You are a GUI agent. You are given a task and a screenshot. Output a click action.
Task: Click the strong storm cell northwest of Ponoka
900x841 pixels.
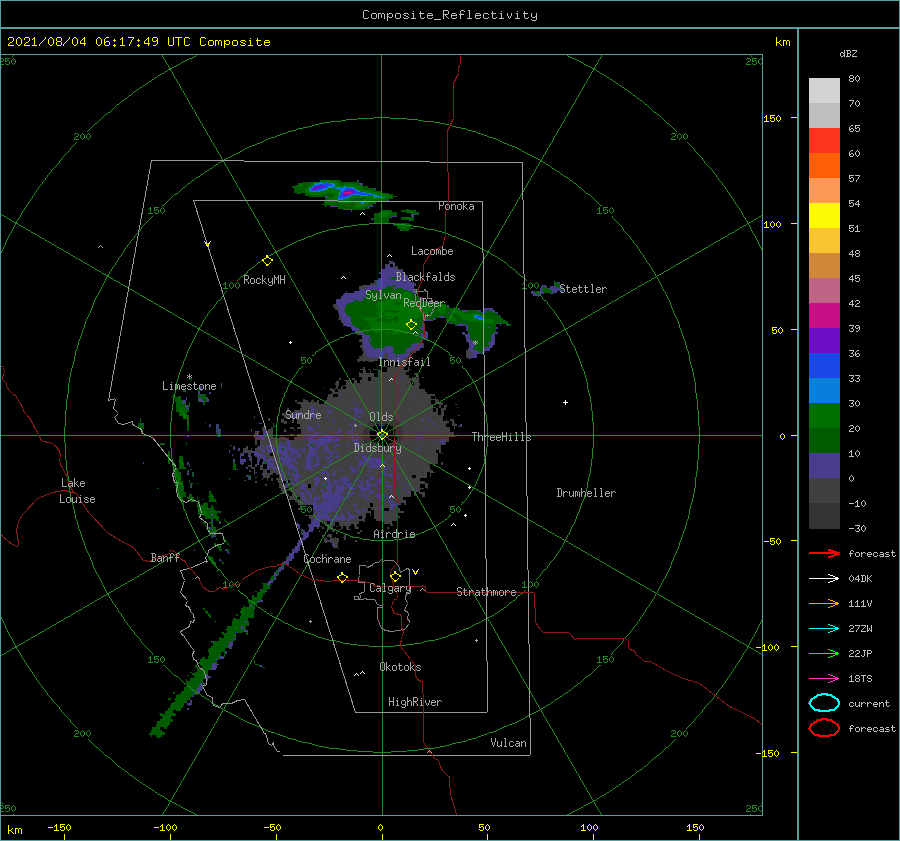[x=343, y=193]
